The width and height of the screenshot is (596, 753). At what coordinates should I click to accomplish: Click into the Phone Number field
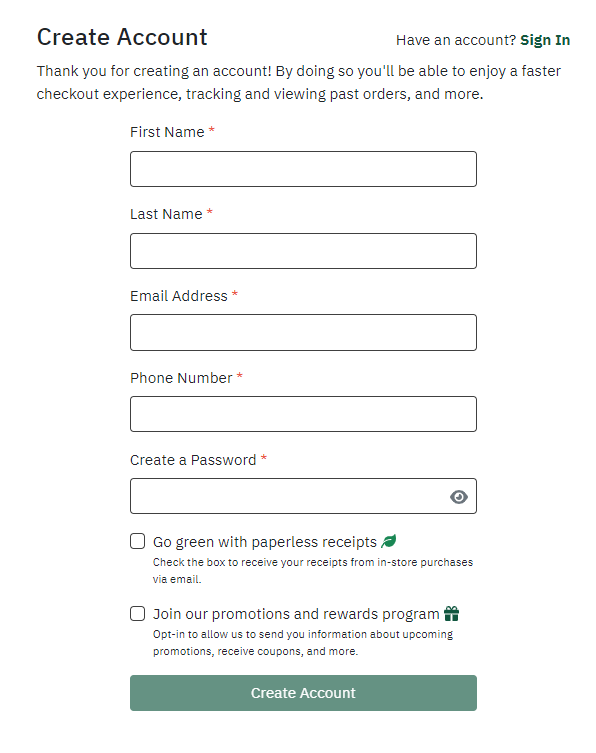pyautogui.click(x=303, y=414)
